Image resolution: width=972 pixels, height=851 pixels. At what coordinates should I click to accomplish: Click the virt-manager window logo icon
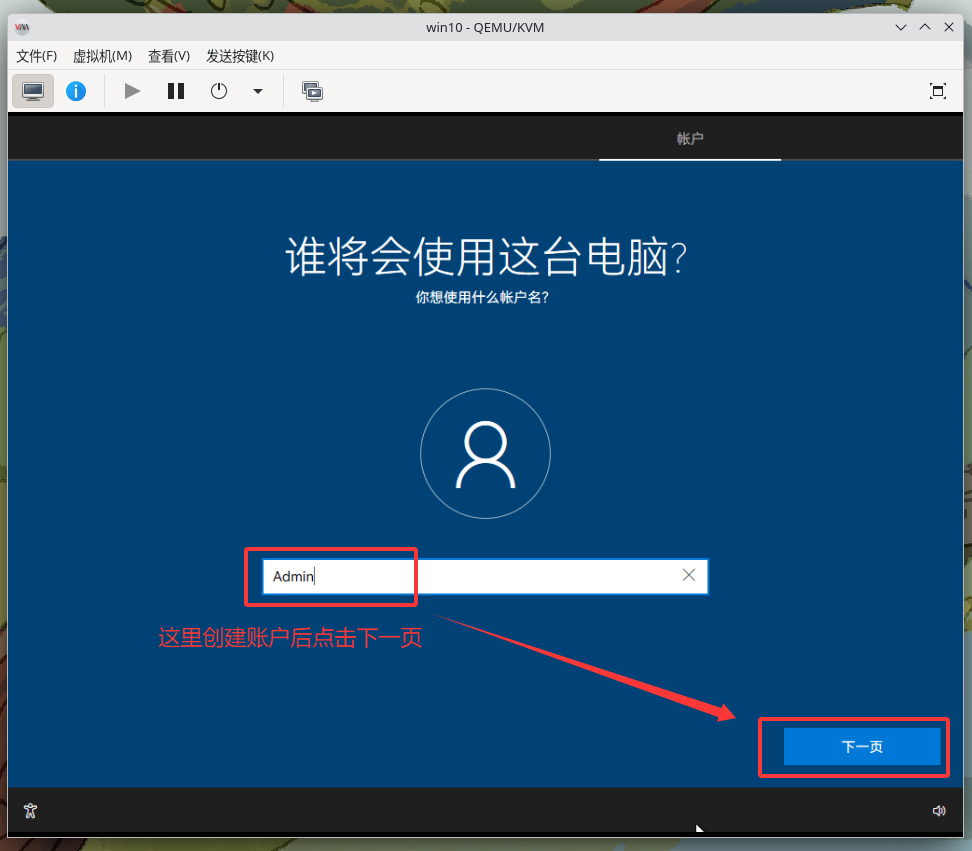pos(22,27)
